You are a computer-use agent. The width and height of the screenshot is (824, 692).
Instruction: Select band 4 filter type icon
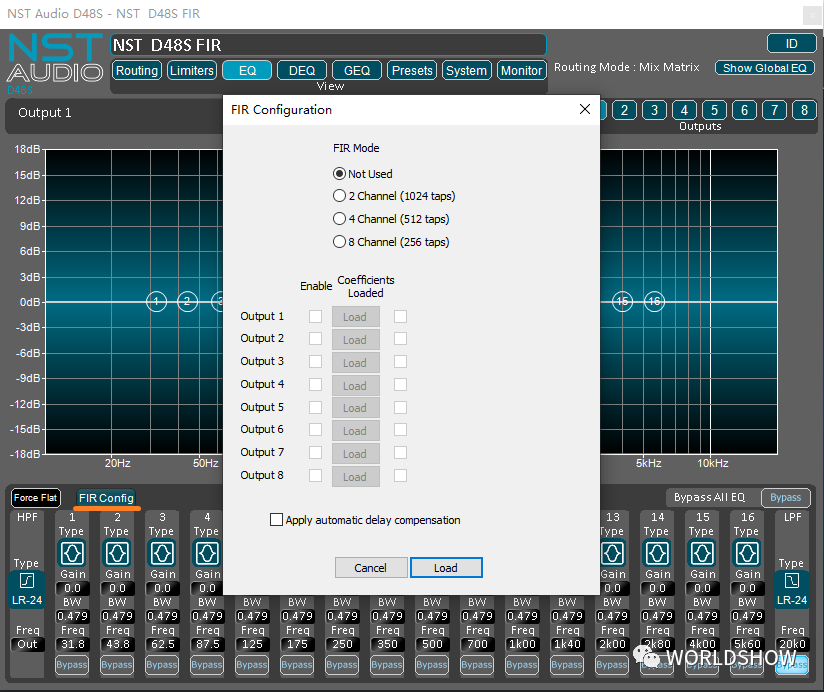[x=207, y=553]
